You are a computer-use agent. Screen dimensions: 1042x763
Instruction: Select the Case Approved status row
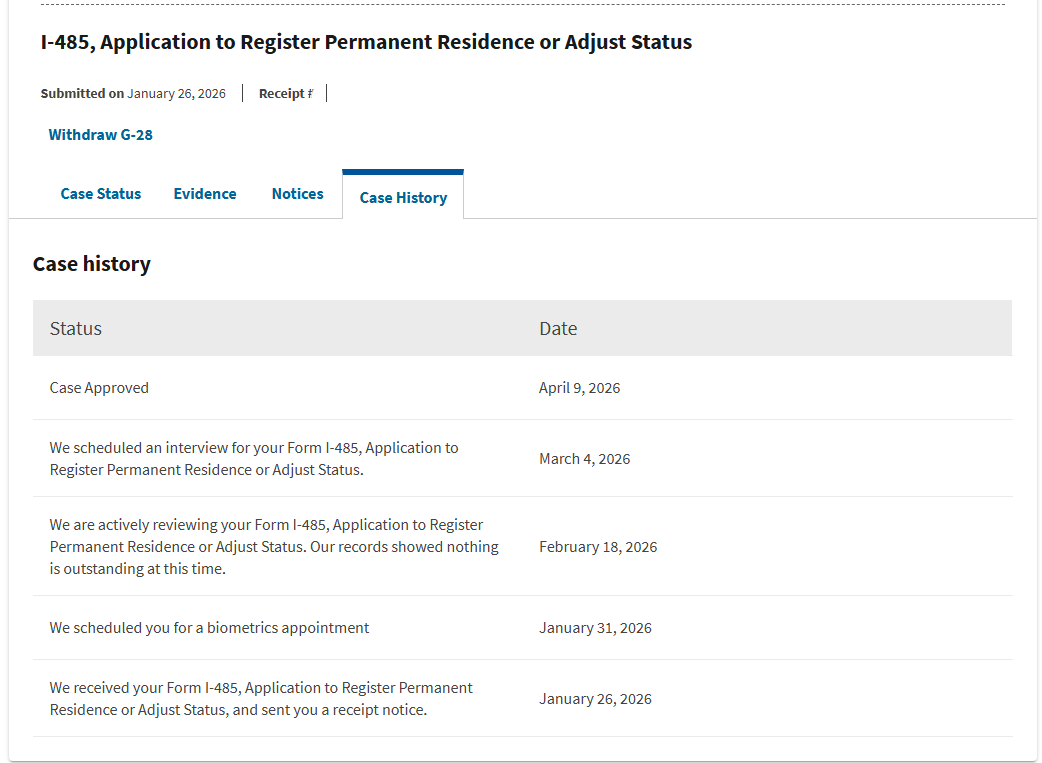point(522,387)
